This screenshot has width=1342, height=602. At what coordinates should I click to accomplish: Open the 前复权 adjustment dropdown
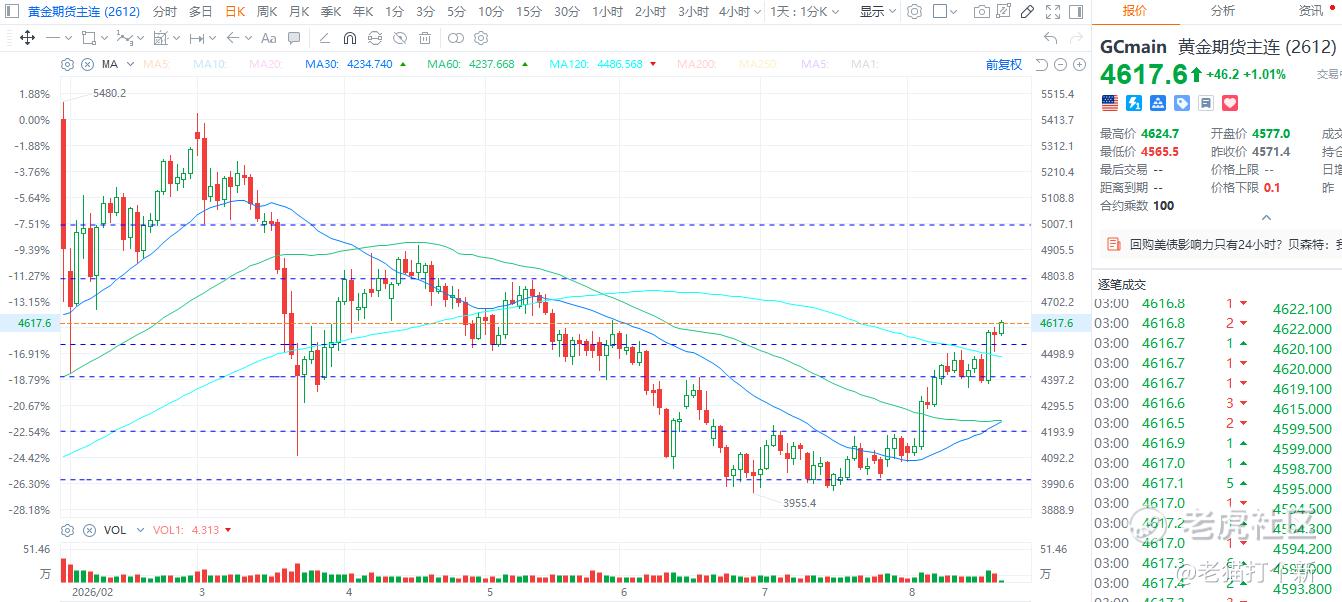pos(1004,64)
